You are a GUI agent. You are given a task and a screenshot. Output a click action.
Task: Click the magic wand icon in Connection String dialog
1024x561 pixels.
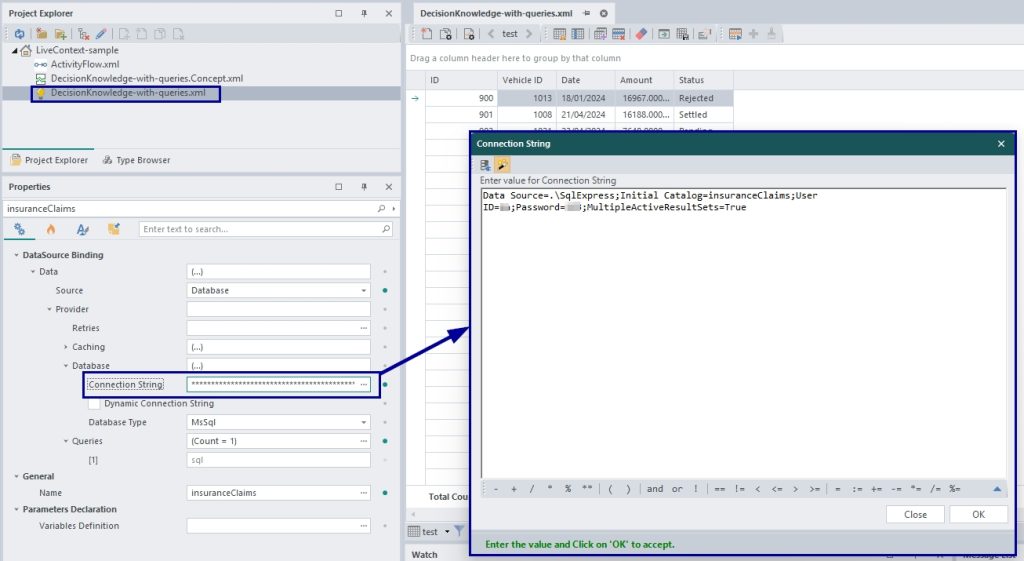pyautogui.click(x=502, y=165)
